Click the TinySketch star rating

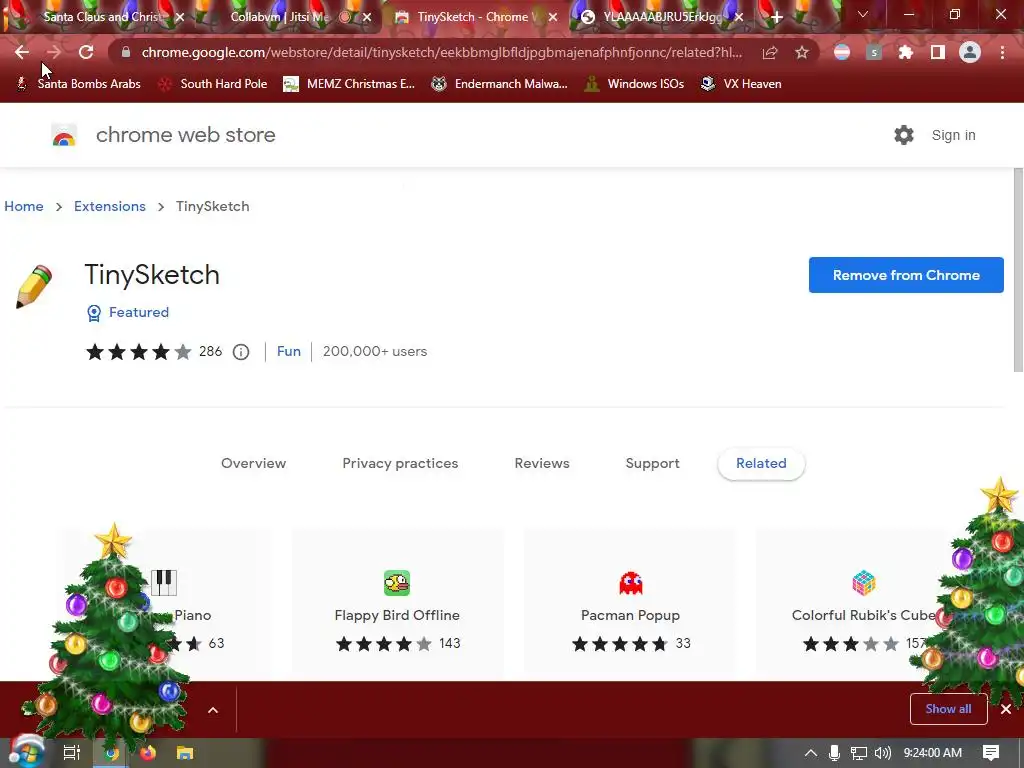click(x=138, y=352)
